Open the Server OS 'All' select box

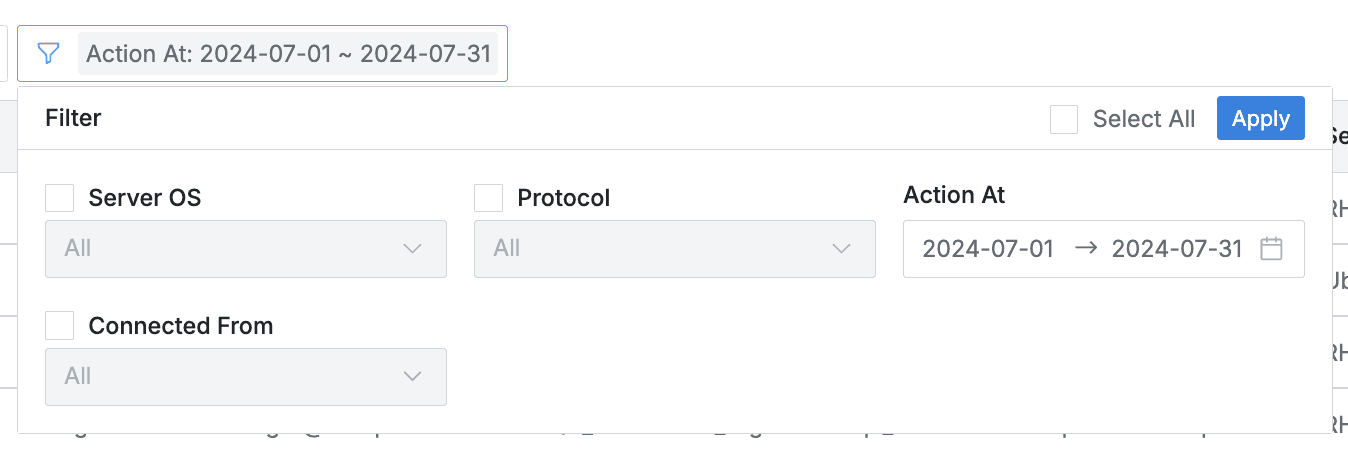230,249
